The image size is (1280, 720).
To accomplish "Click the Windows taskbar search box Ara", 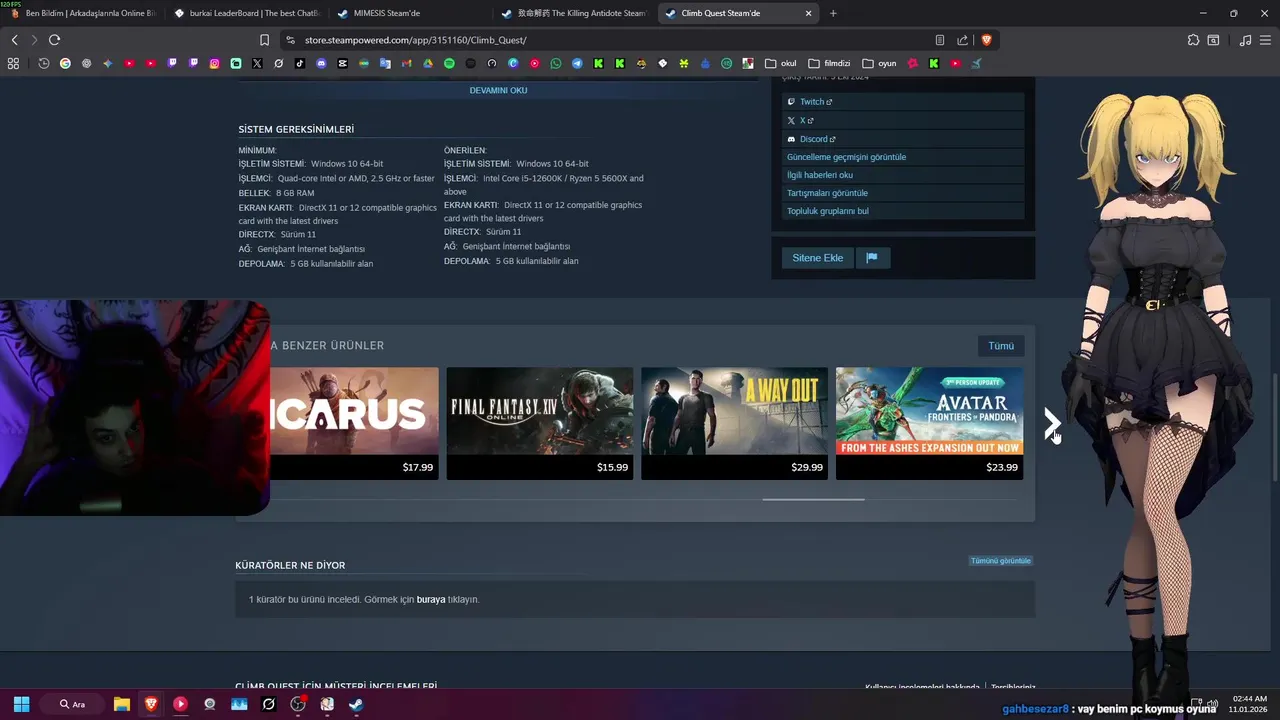I will (73, 704).
